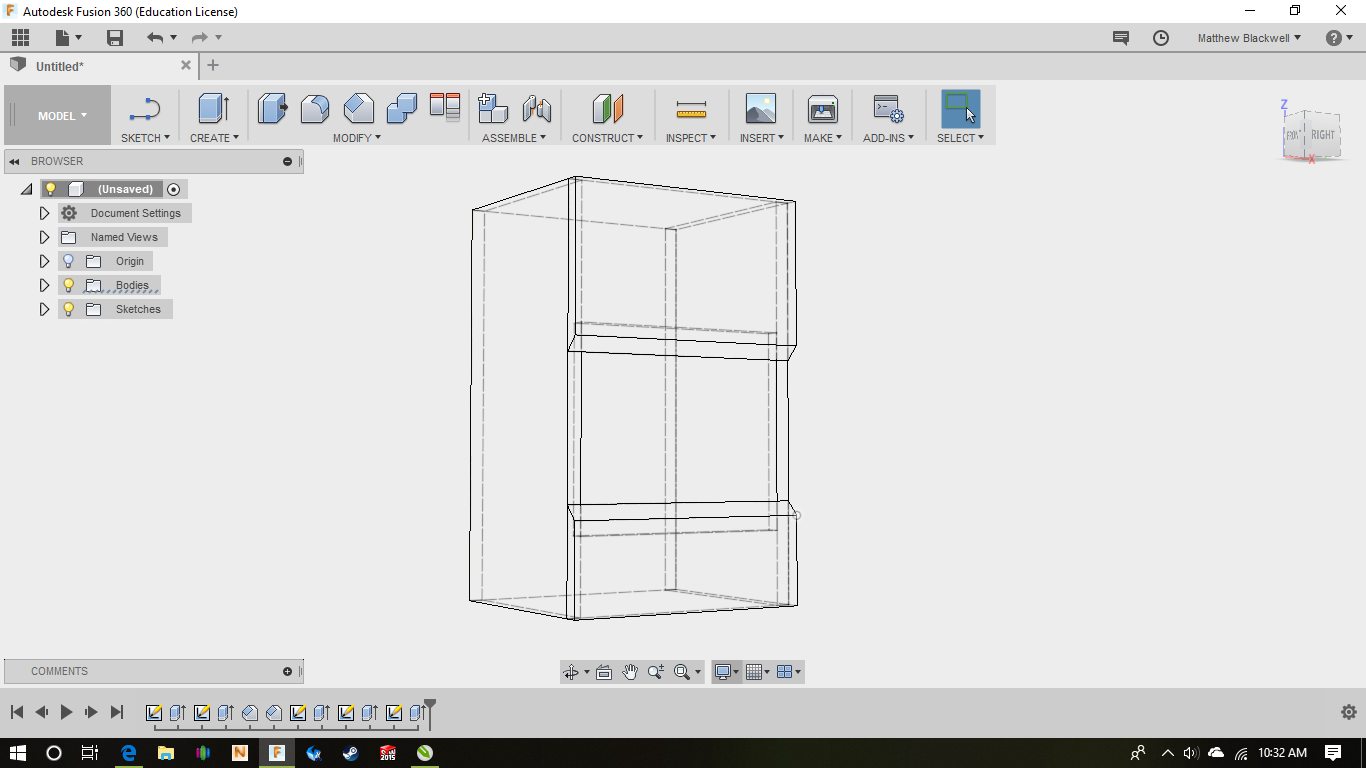
Task: Open the MODIFY menu label
Action: coord(357,138)
